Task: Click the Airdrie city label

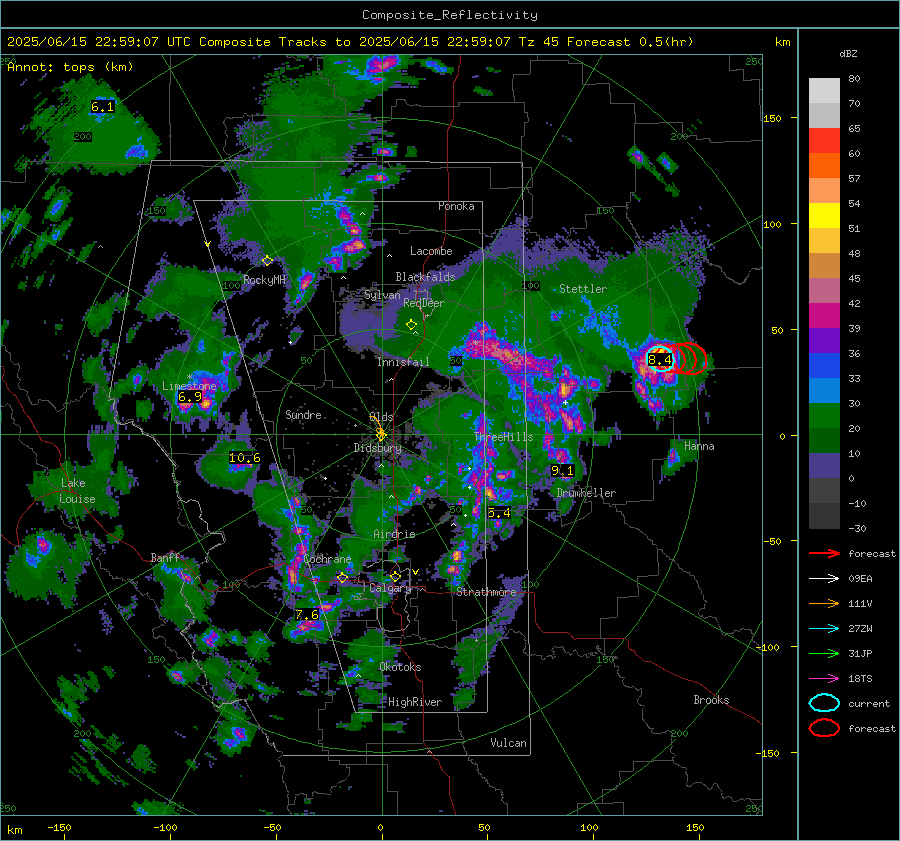Action: coord(394,534)
